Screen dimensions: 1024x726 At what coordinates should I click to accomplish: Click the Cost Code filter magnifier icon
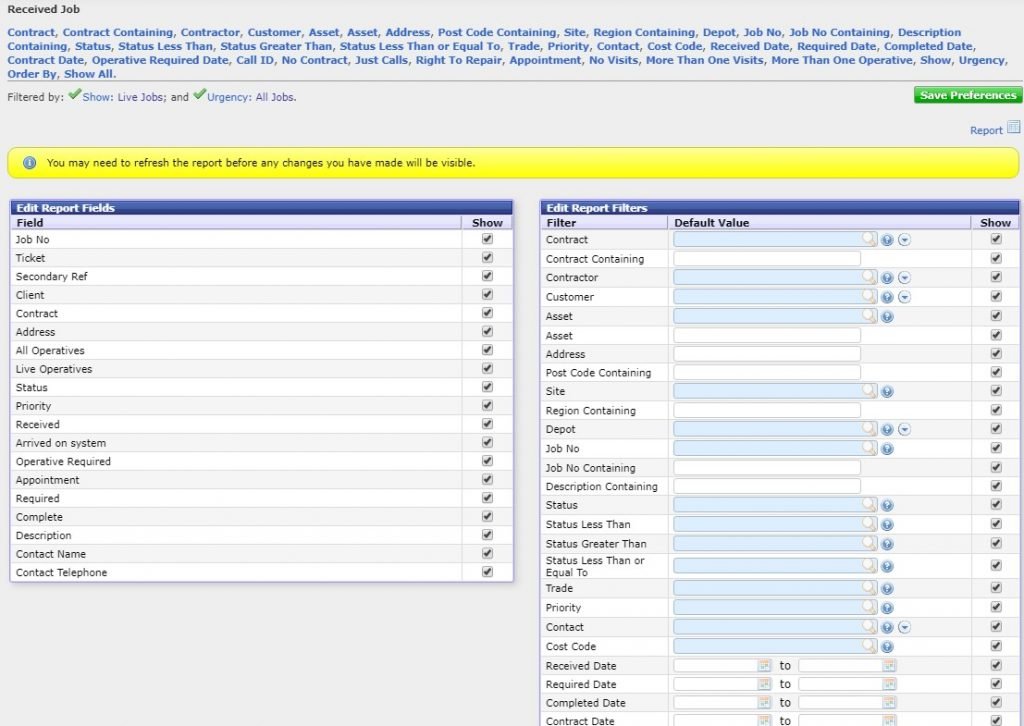click(869, 646)
